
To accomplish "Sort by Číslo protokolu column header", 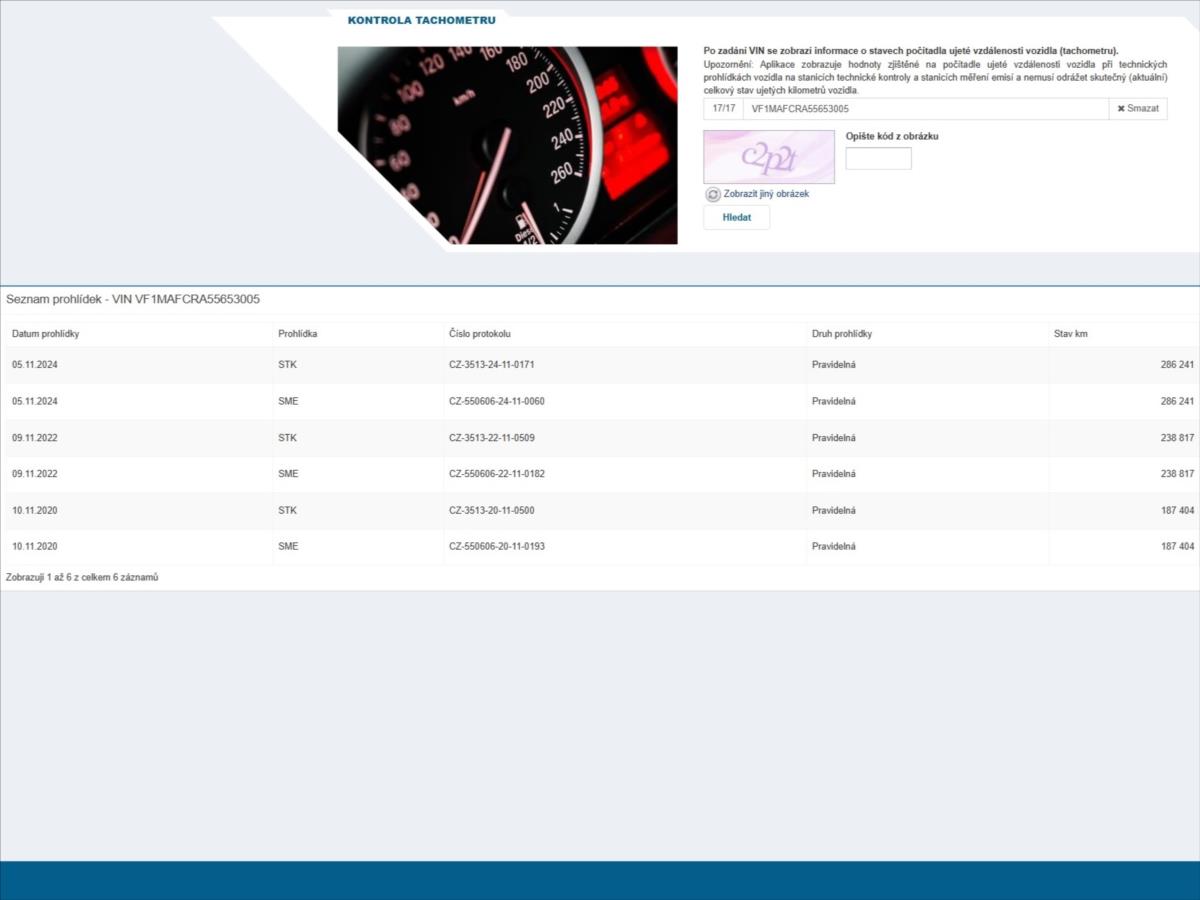I will 480,334.
